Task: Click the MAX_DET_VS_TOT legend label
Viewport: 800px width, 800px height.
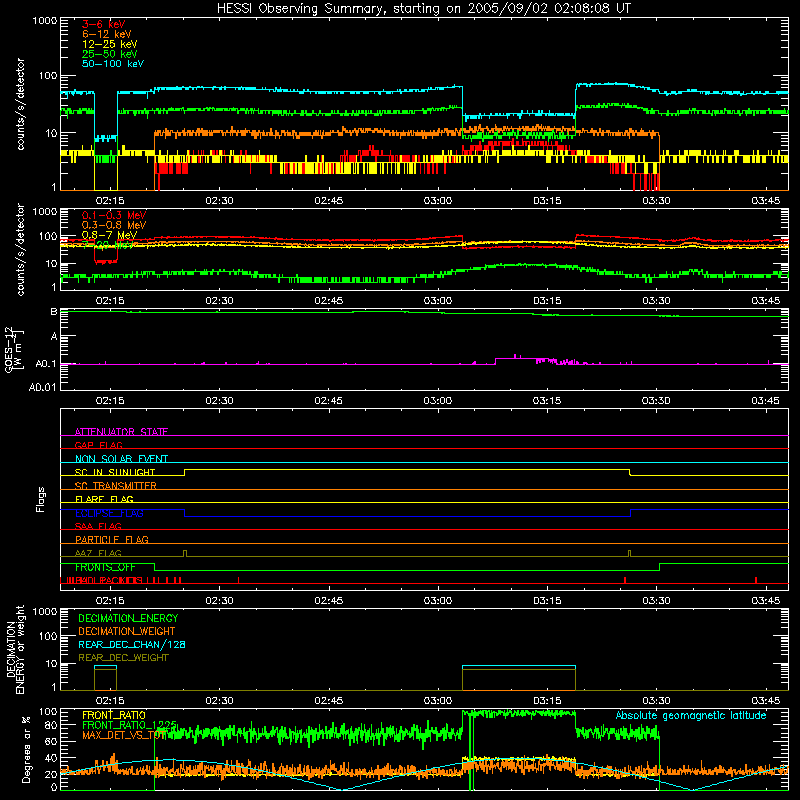Action: click(124, 735)
